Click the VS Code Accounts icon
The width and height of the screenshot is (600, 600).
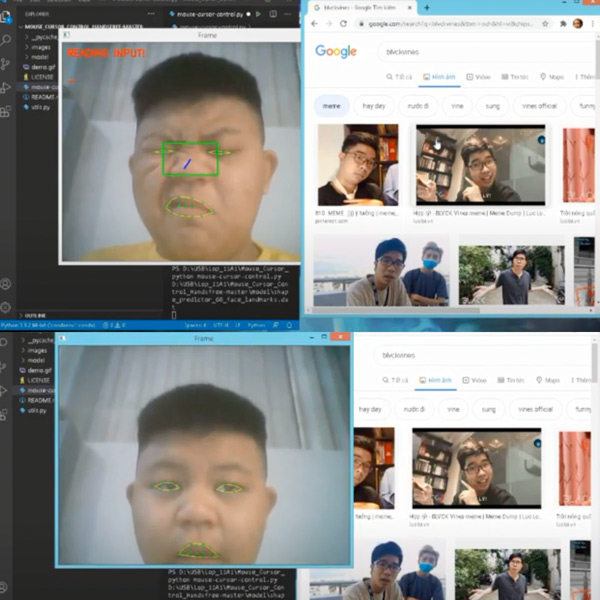point(6,285)
